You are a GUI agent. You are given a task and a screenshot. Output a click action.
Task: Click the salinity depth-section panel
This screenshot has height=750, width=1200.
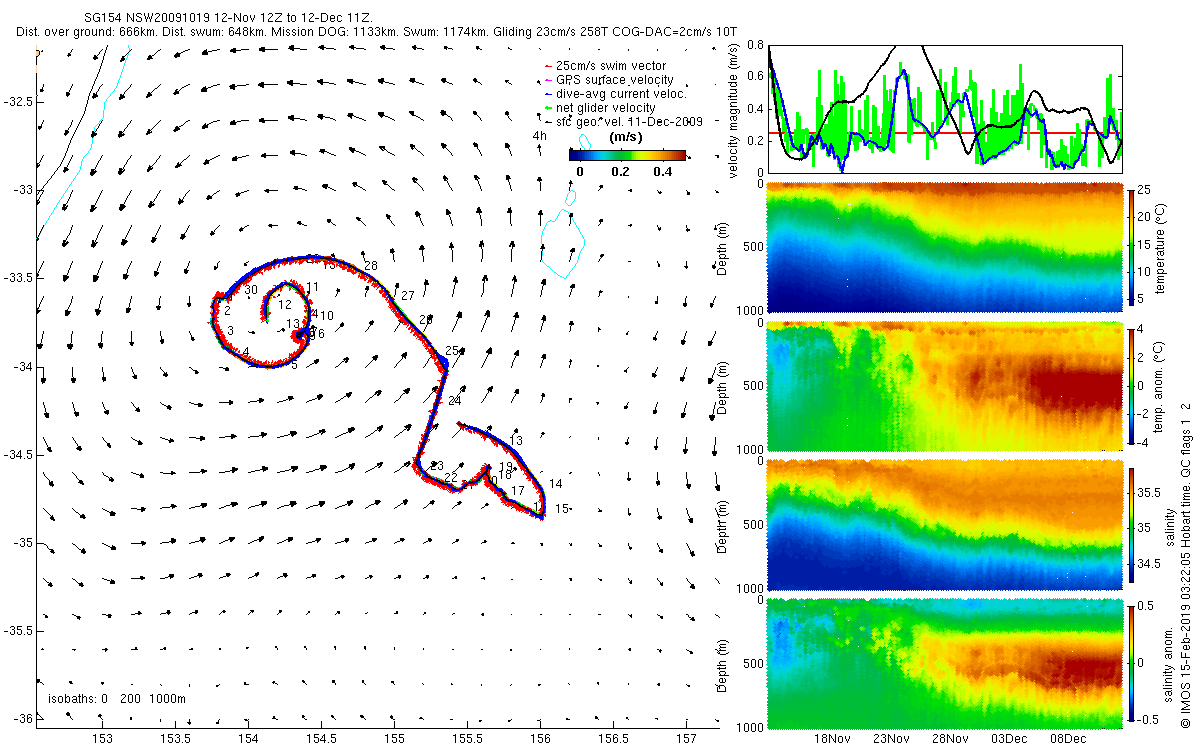coord(944,524)
